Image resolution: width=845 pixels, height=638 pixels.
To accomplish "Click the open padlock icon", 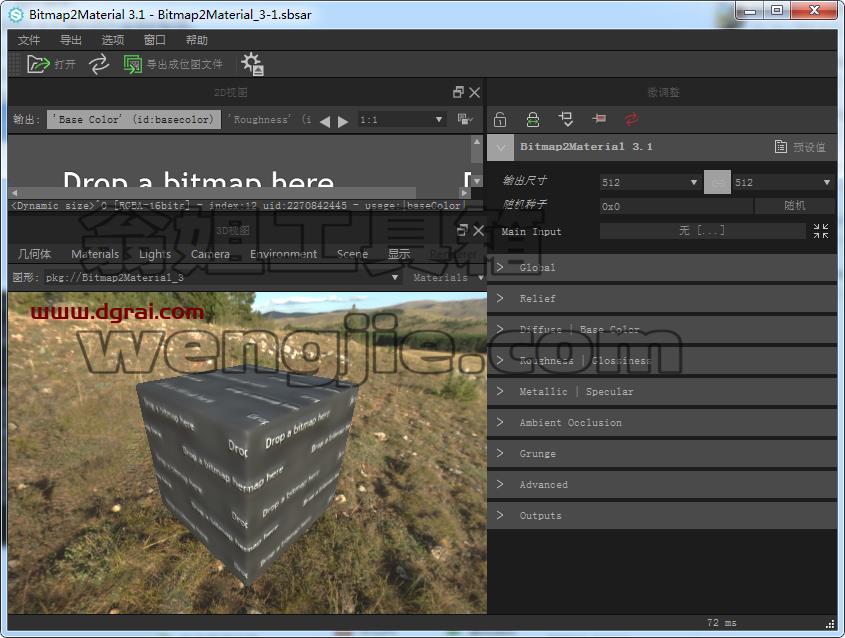I will click(500, 119).
